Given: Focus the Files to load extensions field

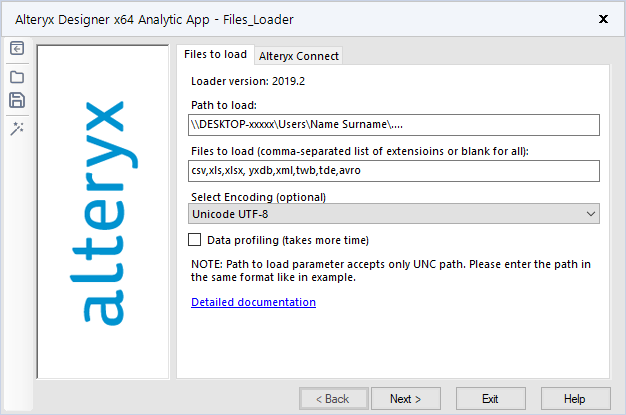Looking at the screenshot, I should pyautogui.click(x=394, y=171).
